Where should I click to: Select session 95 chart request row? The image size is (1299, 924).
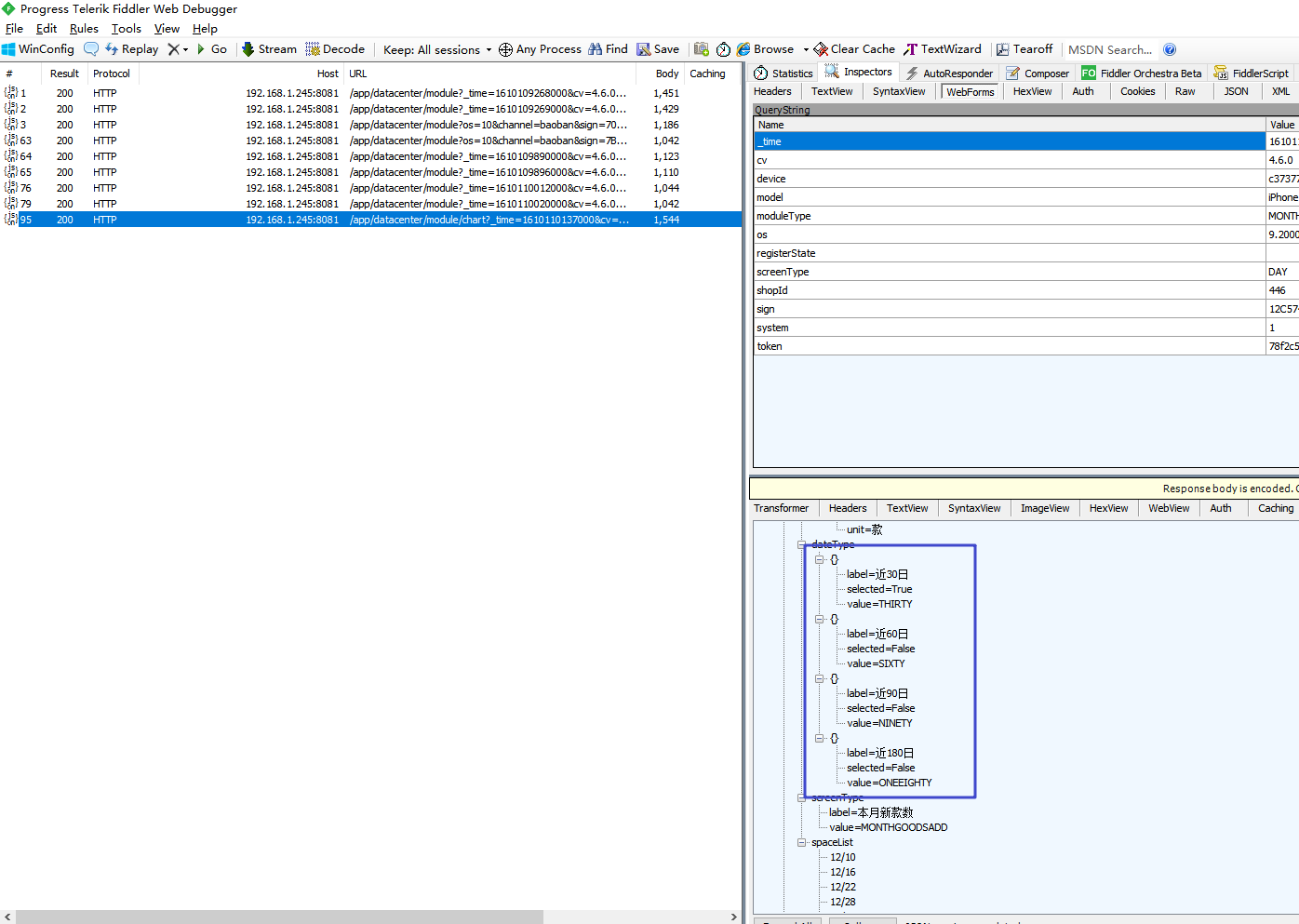(x=370, y=220)
